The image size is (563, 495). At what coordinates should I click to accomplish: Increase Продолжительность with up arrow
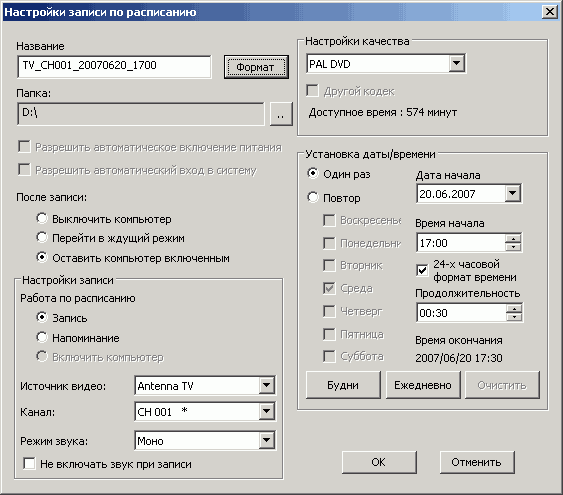click(514, 309)
